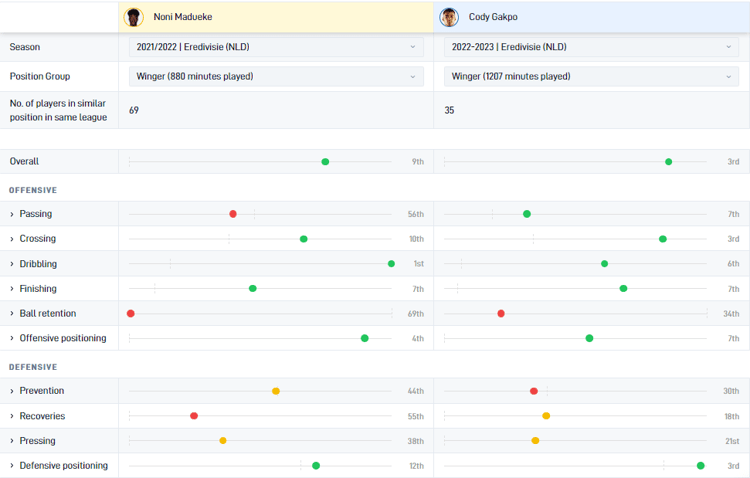This screenshot has width=750, height=478.
Task: Expand the Dribbling row
Action: click(x=12, y=264)
